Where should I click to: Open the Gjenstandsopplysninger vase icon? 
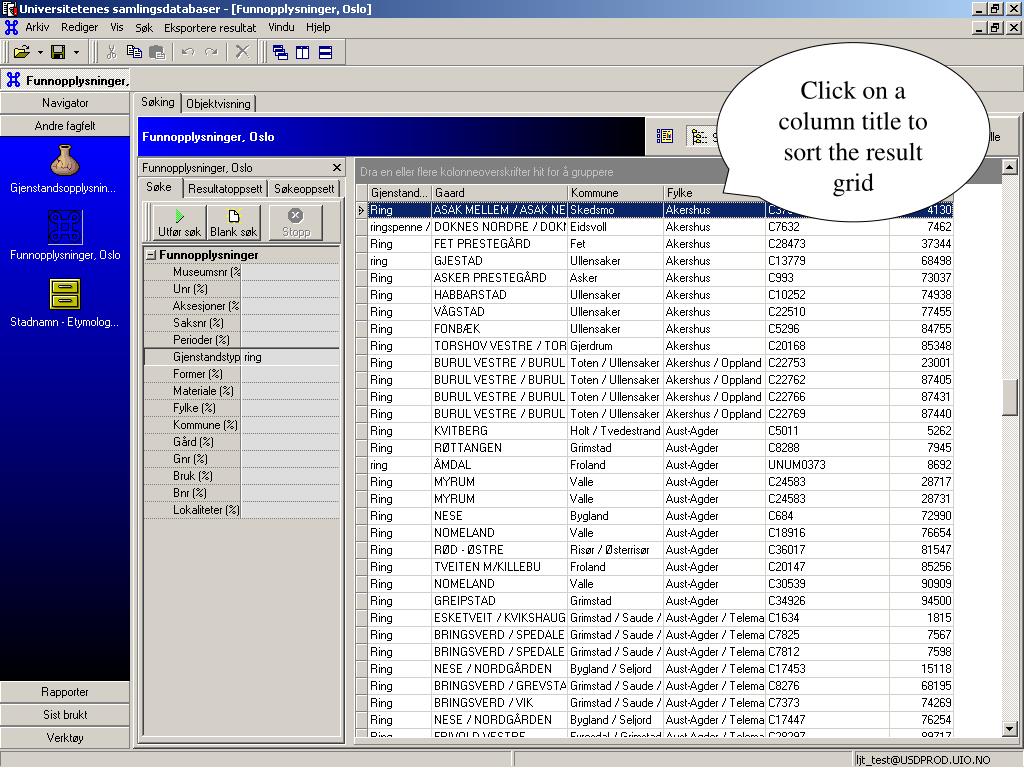pos(65,161)
